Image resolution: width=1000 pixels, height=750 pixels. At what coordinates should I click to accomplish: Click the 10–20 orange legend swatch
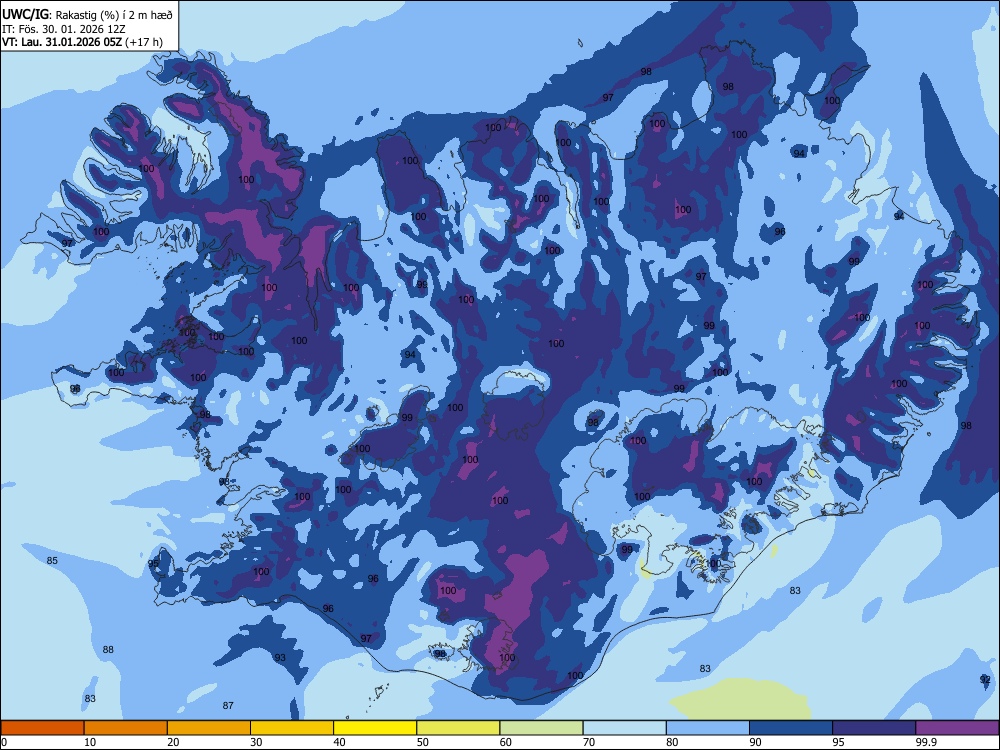coord(126,728)
